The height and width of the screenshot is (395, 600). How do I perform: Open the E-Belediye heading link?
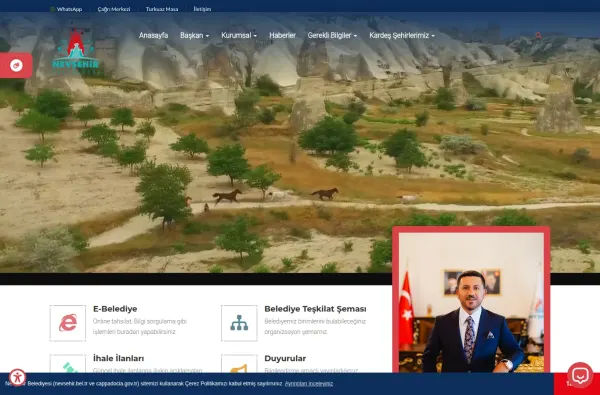(x=115, y=309)
